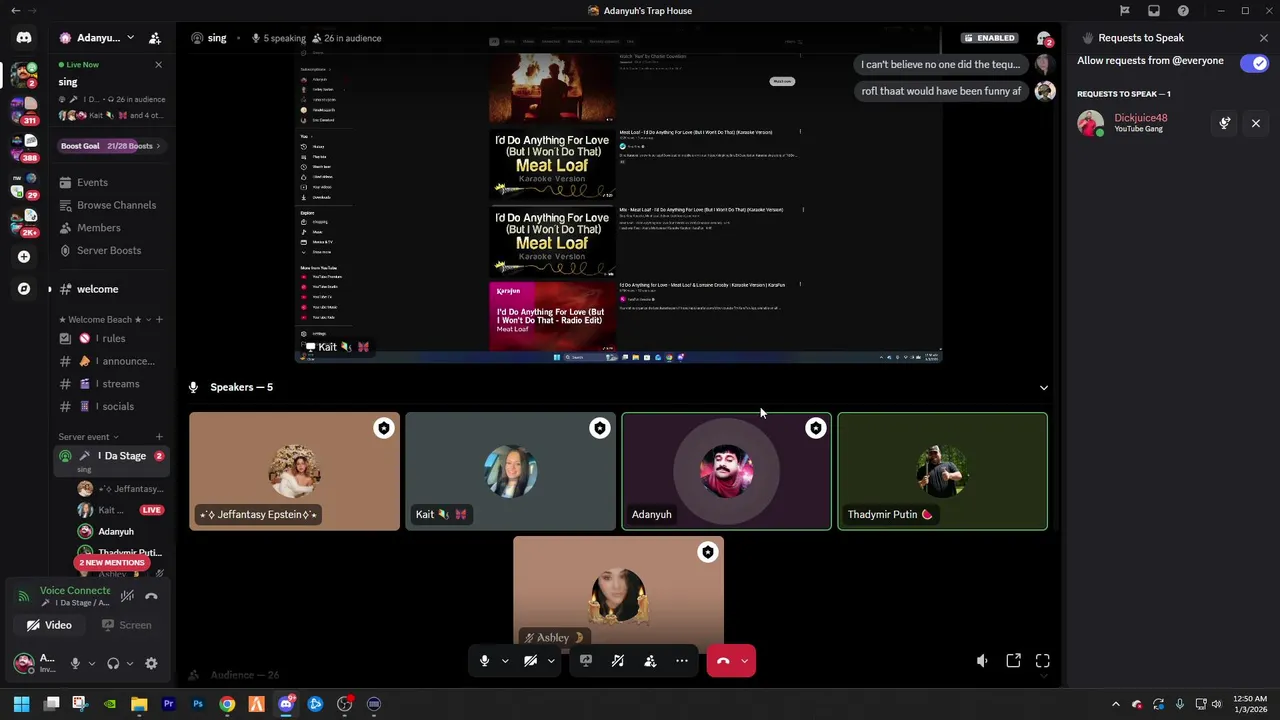Dismiss Dickjuice48's speak request
This screenshot has height=720, width=1280.
click(x=1256, y=124)
